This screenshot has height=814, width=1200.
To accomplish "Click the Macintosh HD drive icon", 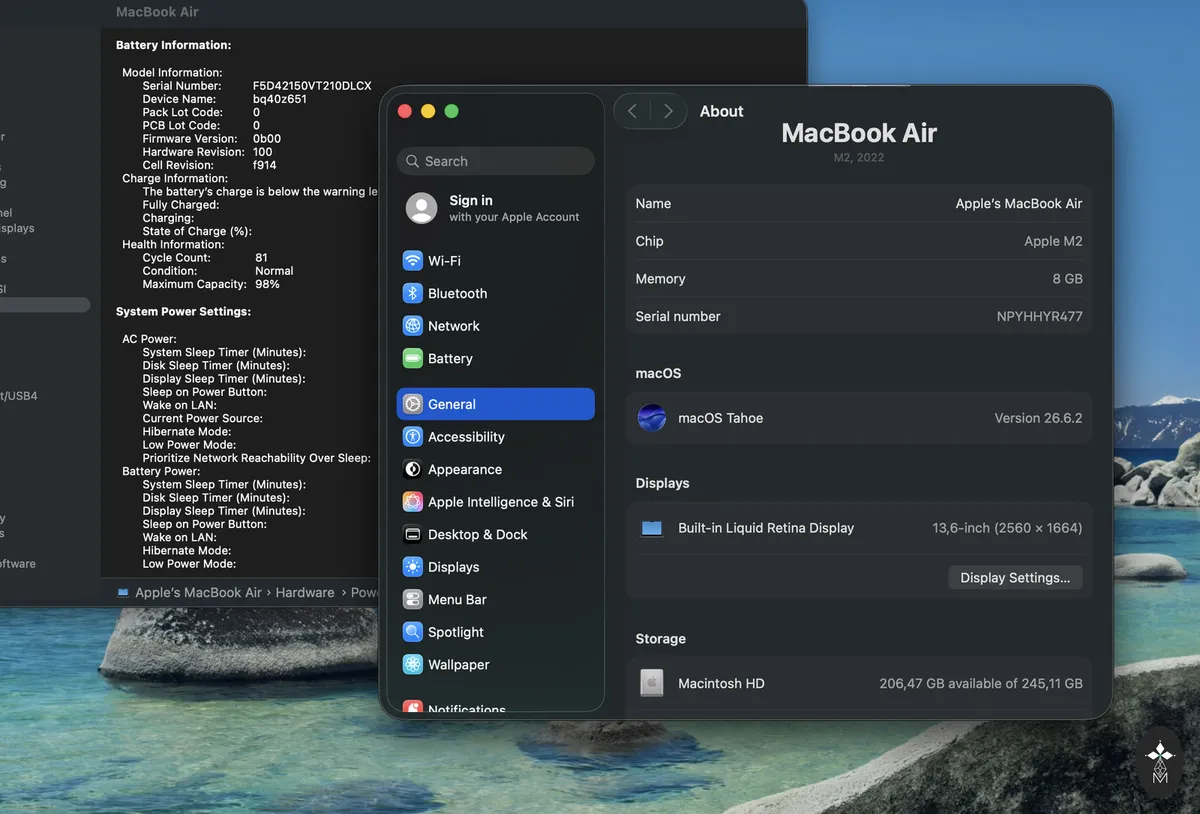I will [x=652, y=683].
